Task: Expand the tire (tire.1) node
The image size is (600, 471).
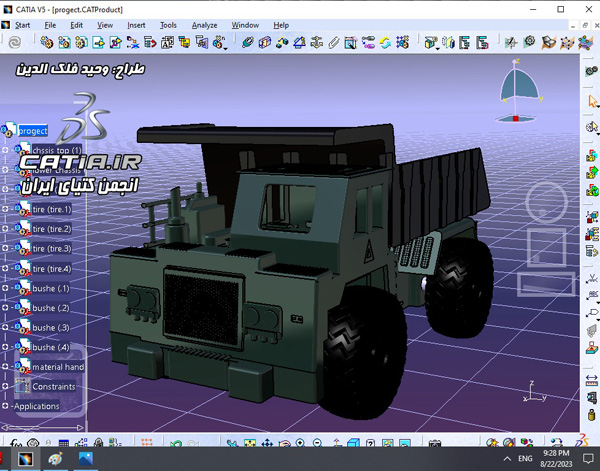Action: (5, 209)
